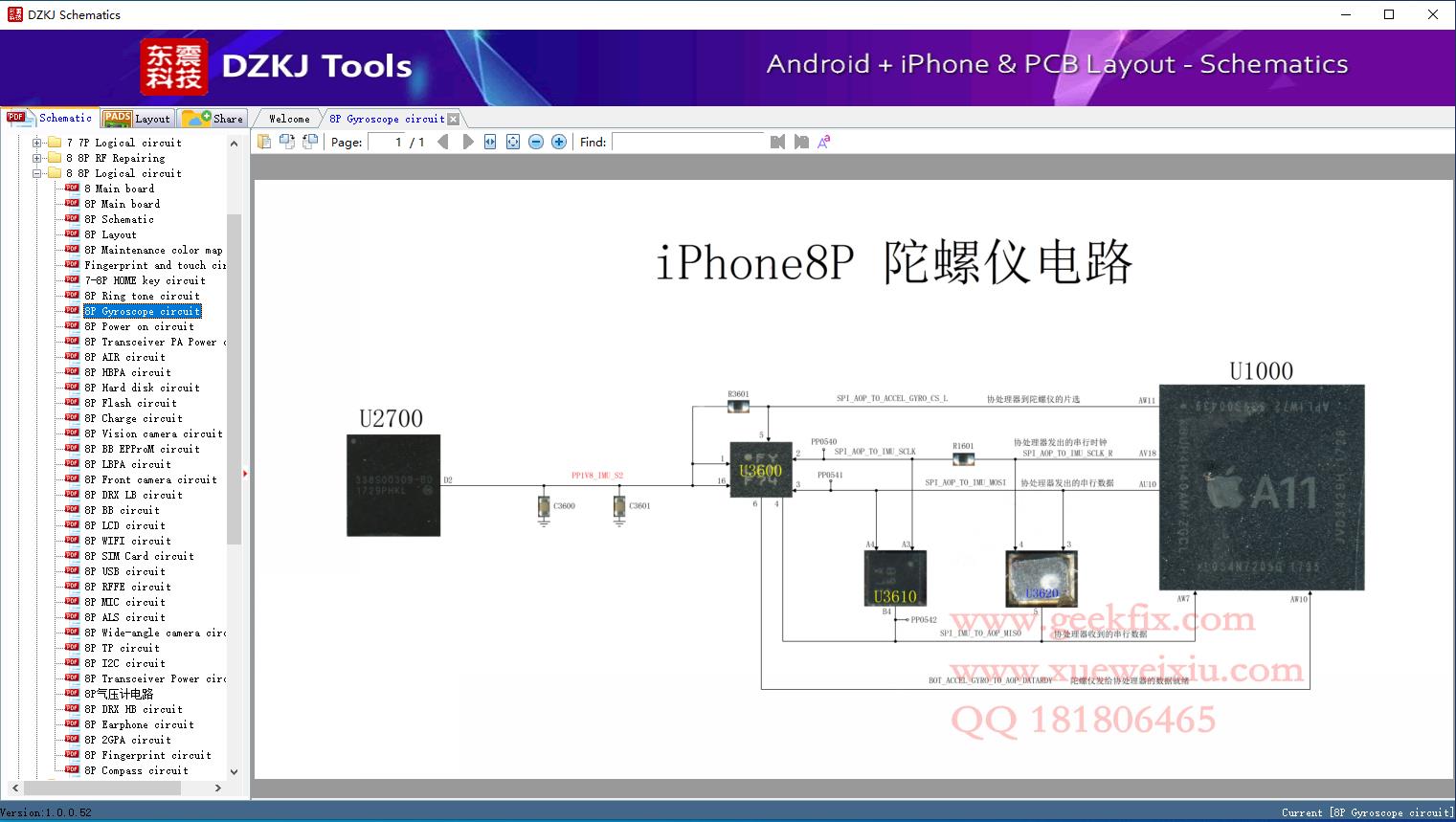The height and width of the screenshot is (822, 1456).
Task: Find previous match icon
Action: 777,142
